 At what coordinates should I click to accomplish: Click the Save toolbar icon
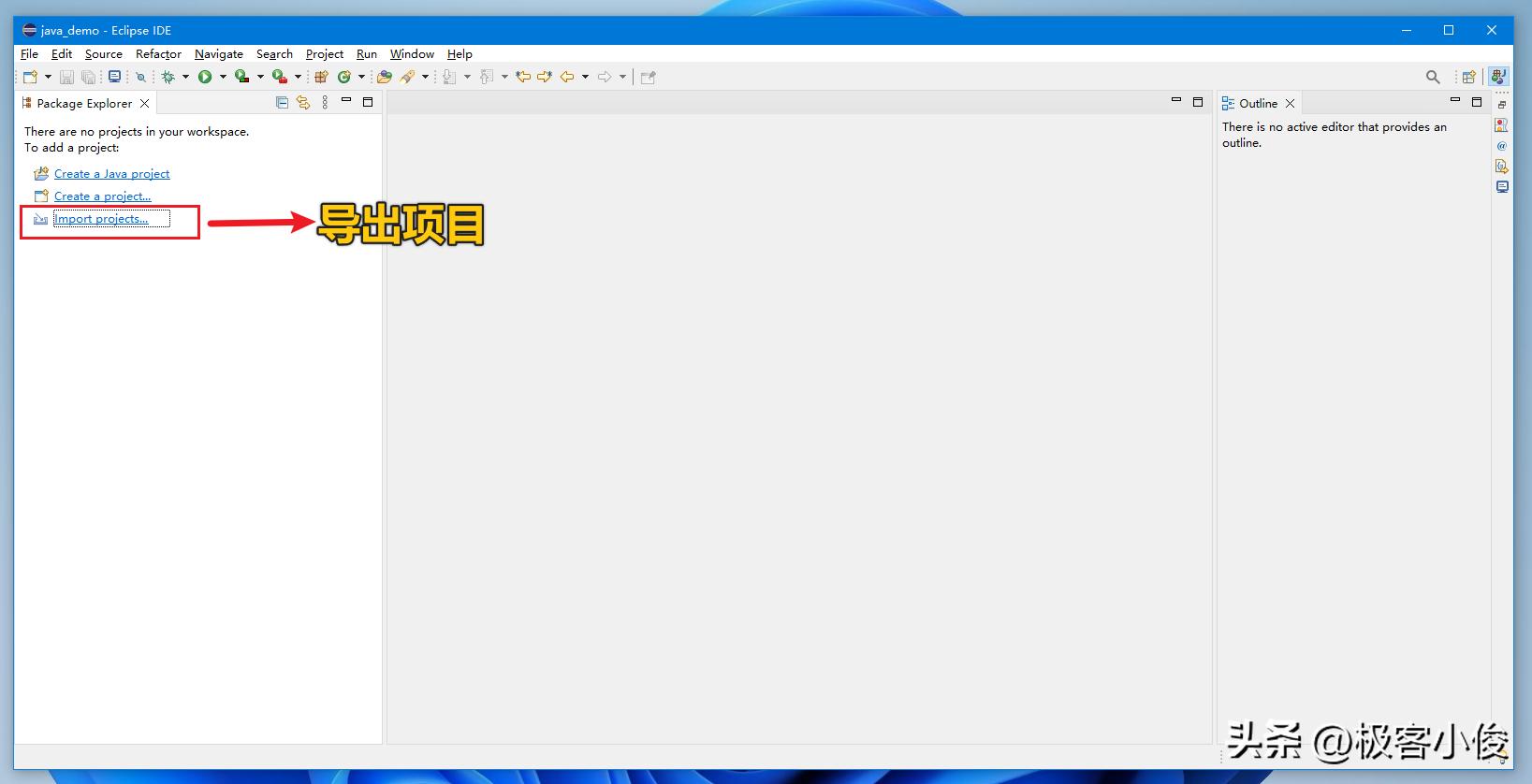(66, 77)
